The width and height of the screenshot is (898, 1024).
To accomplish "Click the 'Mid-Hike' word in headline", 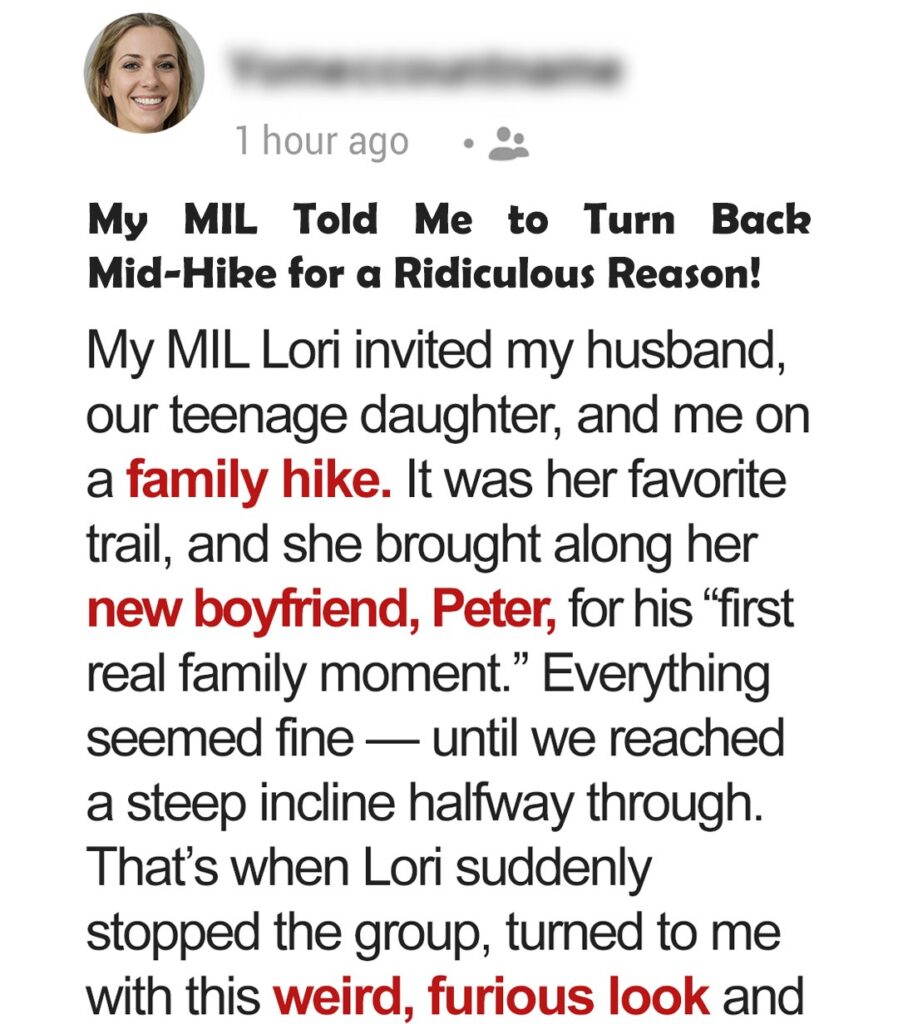I will (182, 273).
